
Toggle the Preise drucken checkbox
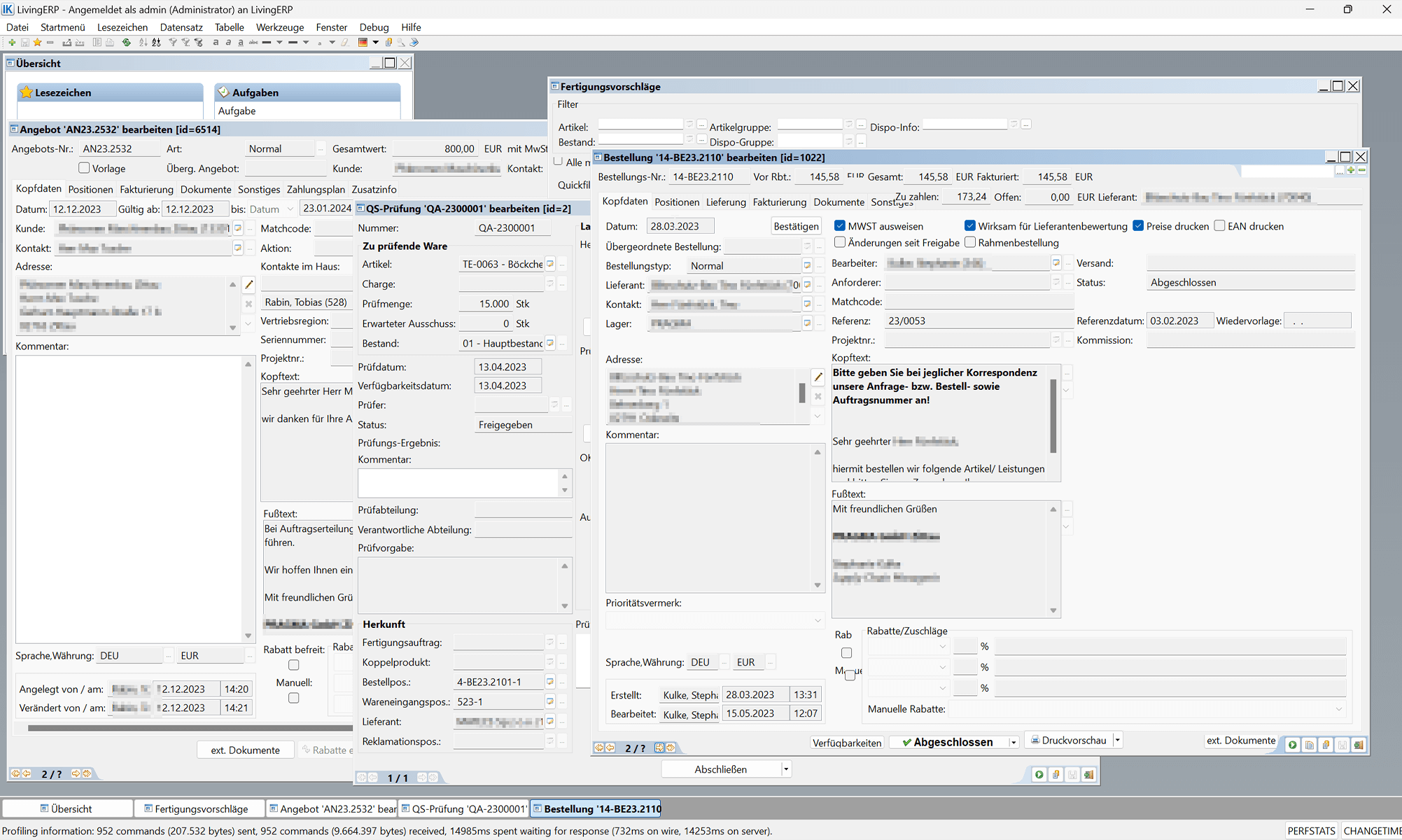click(1138, 225)
